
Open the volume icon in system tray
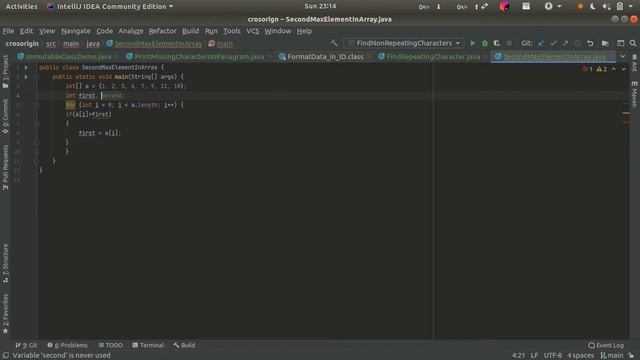[606, 7]
